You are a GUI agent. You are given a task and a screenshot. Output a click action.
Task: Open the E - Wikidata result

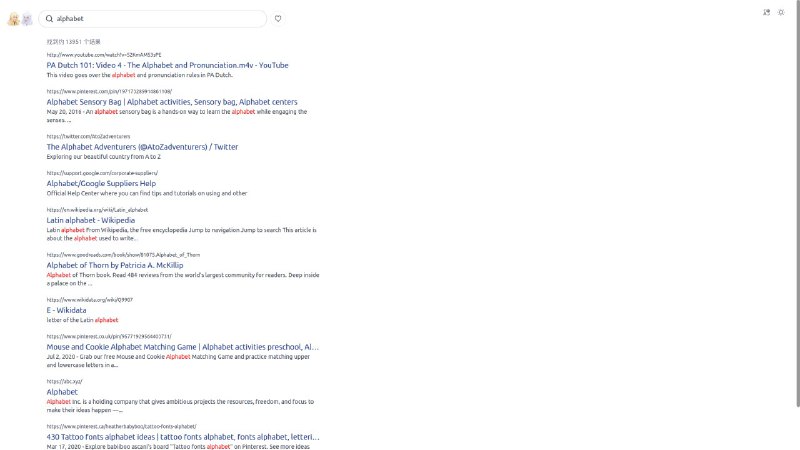66,310
